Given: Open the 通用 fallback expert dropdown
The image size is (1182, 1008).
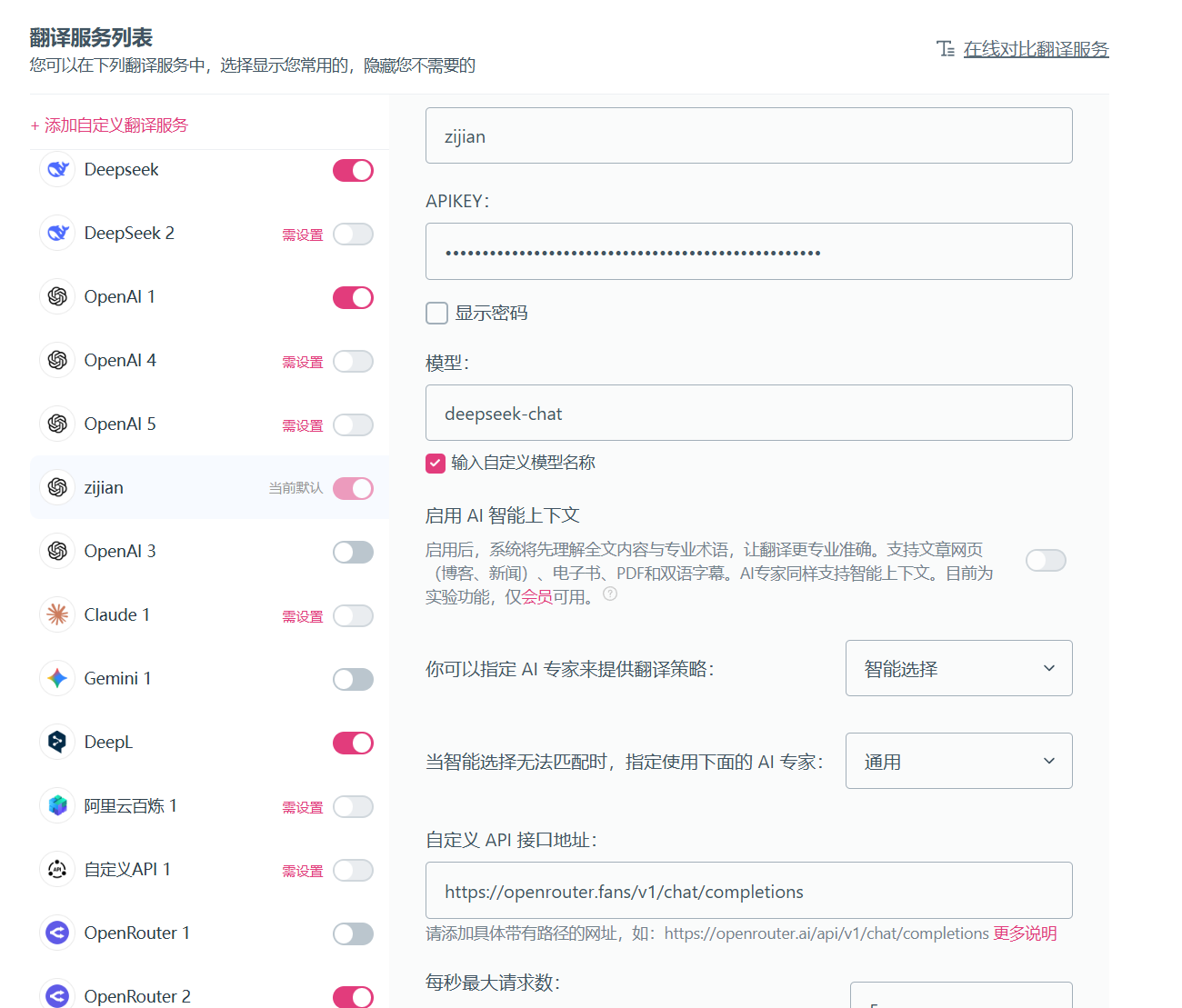Looking at the screenshot, I should click(x=958, y=761).
